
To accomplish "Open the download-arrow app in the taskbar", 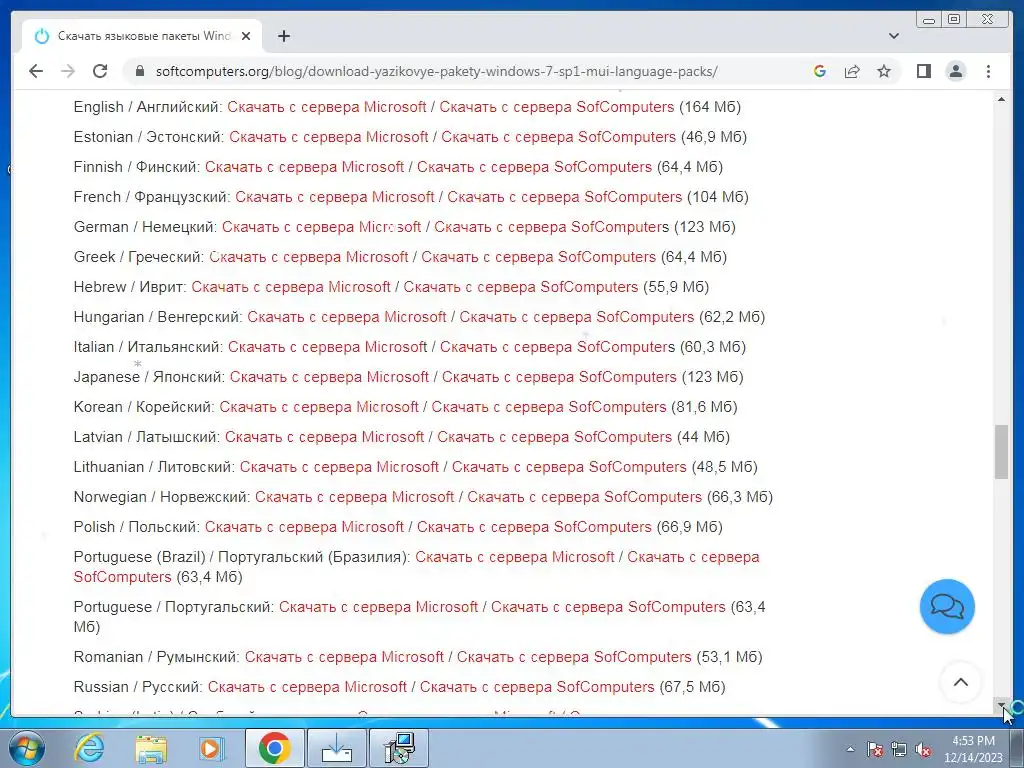I will click(x=337, y=748).
